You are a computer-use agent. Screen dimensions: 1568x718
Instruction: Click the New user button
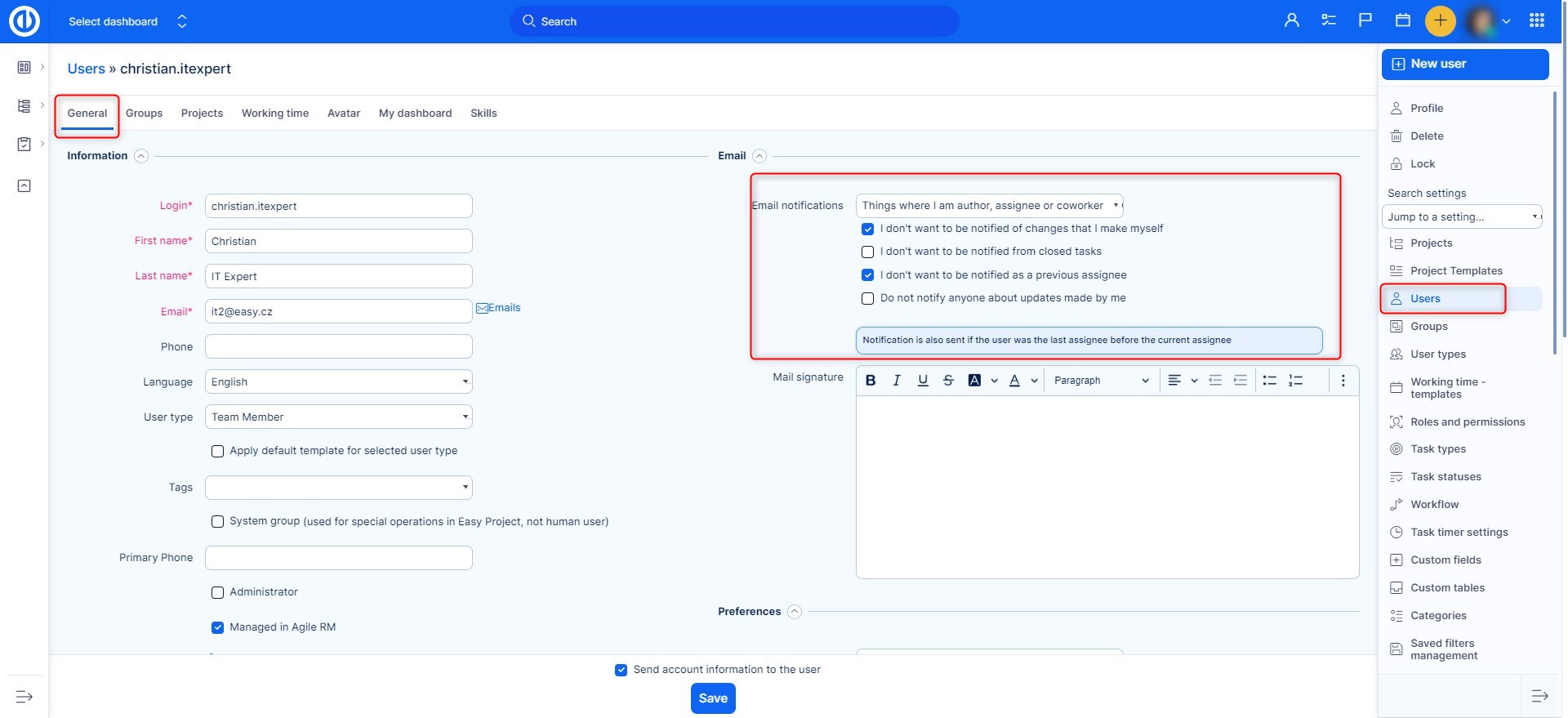point(1464,64)
